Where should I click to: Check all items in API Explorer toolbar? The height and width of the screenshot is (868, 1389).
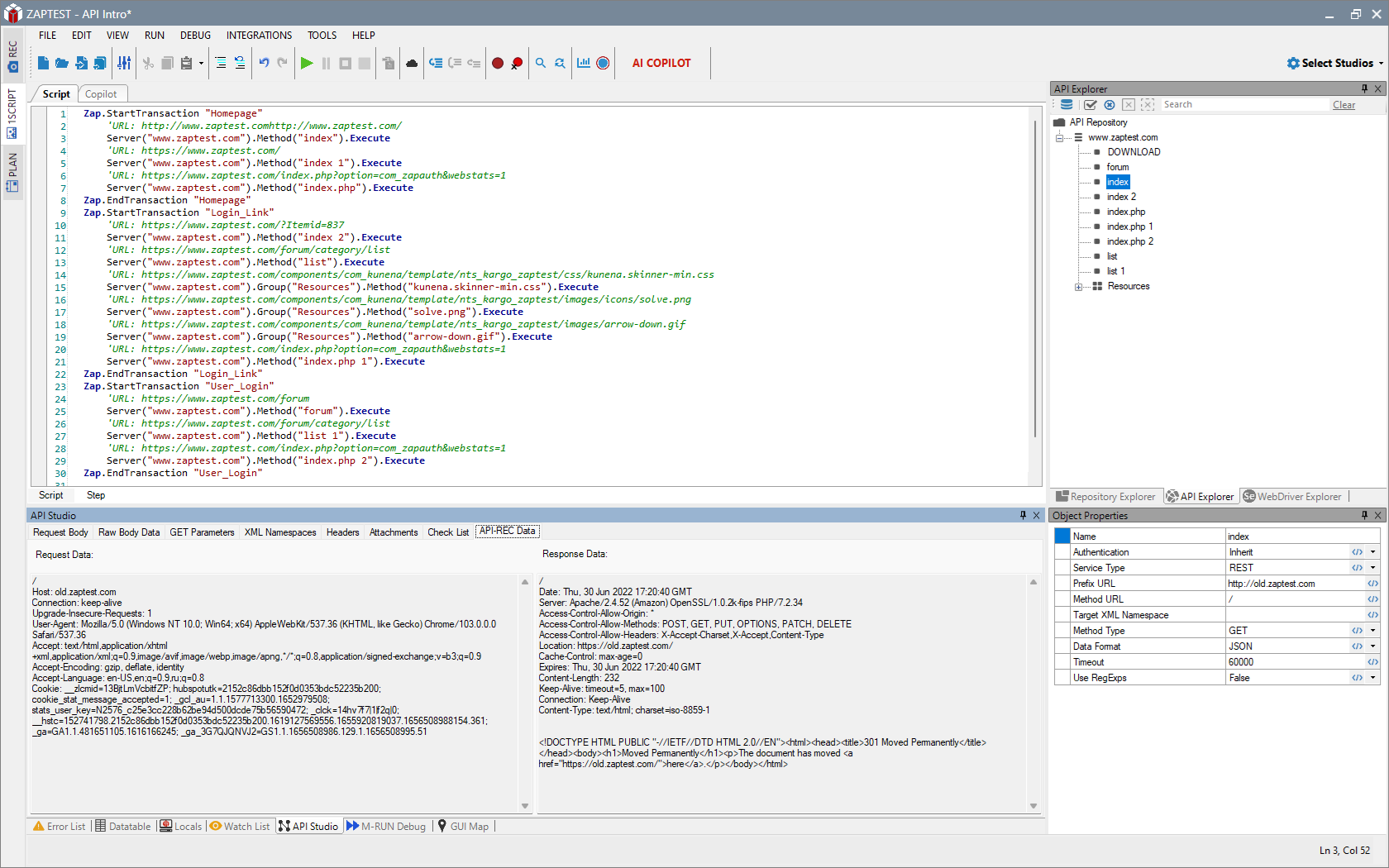1091,105
